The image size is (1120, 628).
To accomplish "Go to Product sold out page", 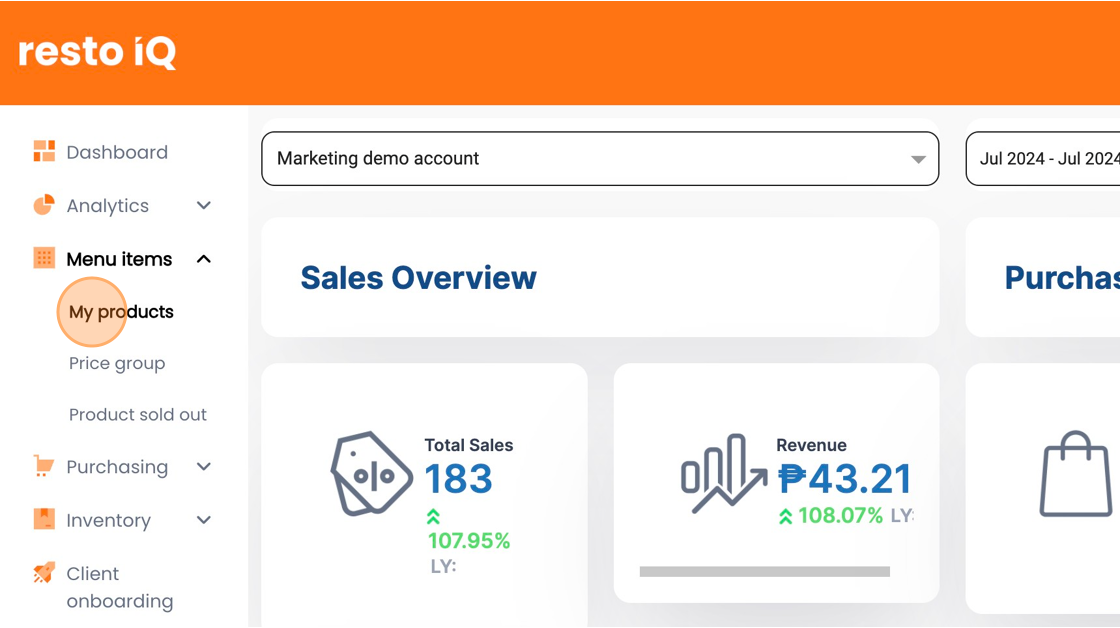I will (x=138, y=414).
